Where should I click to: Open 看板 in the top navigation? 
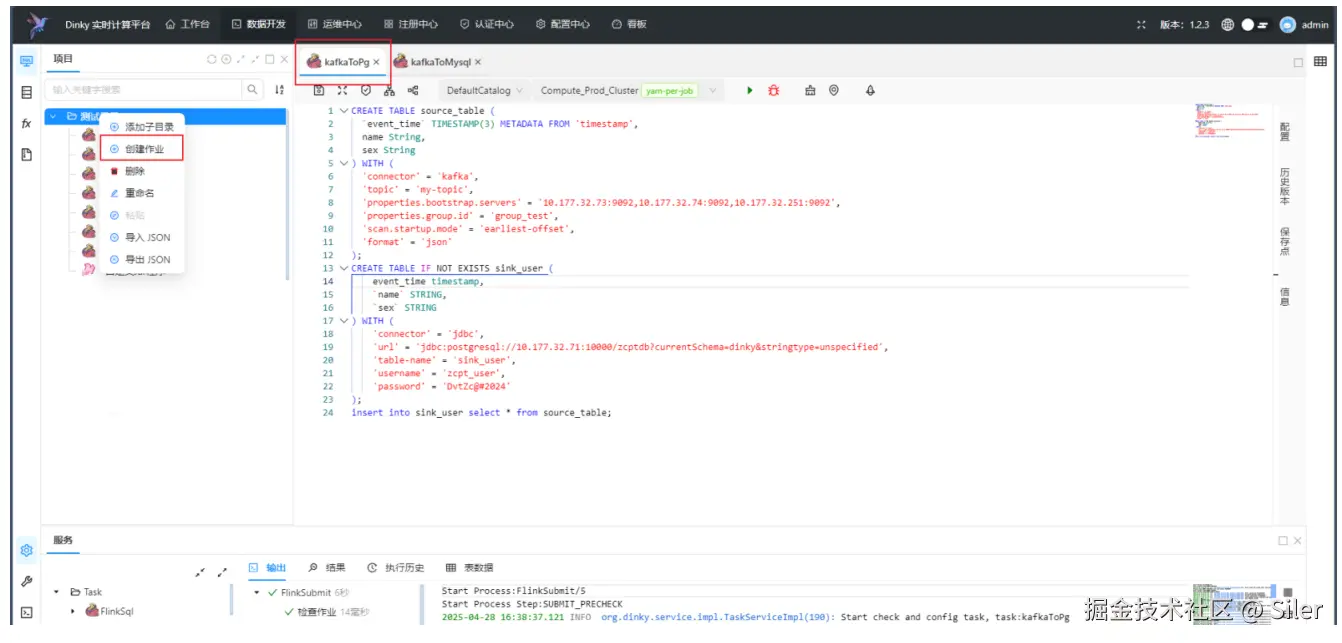click(x=629, y=24)
